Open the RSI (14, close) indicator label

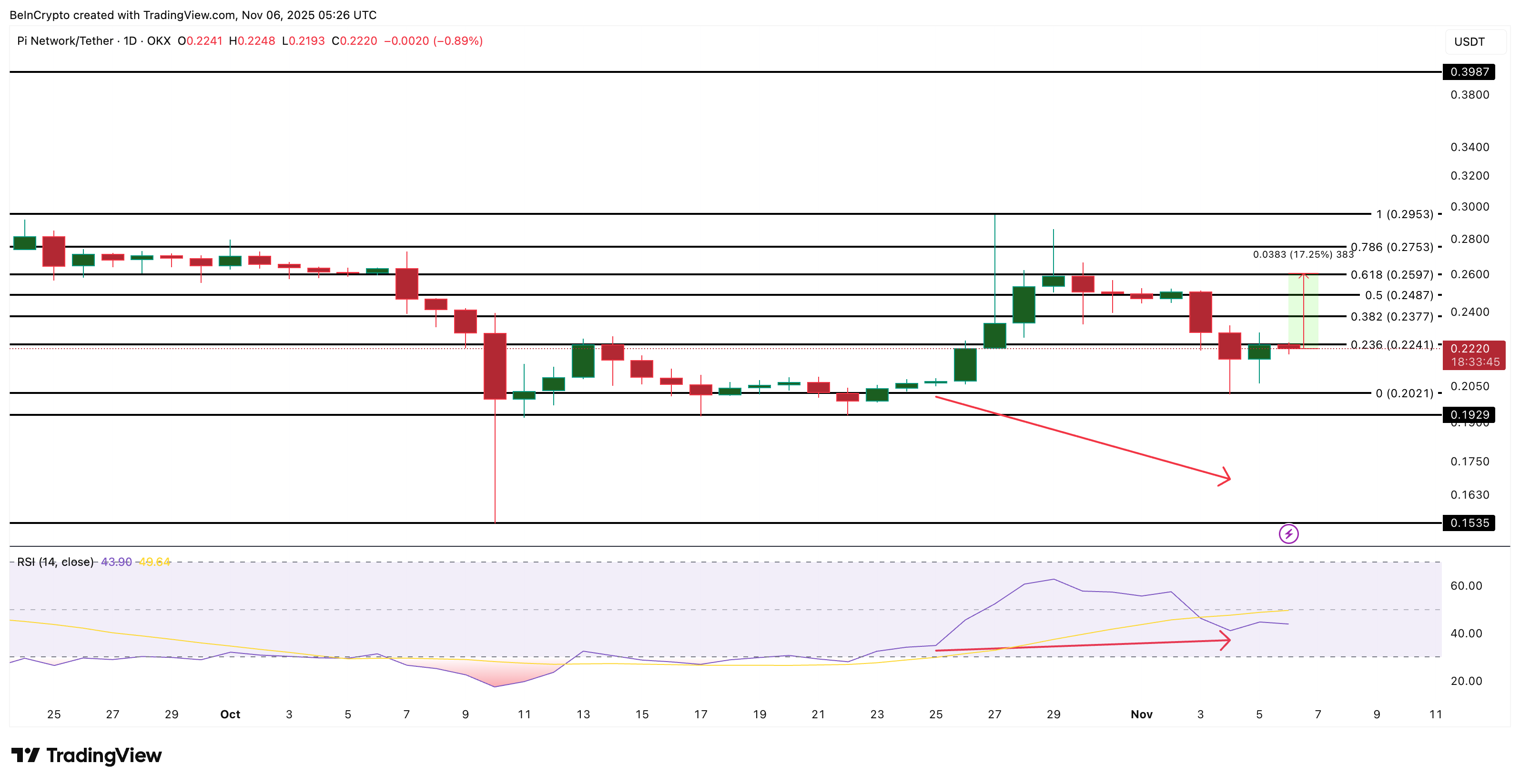click(55, 562)
